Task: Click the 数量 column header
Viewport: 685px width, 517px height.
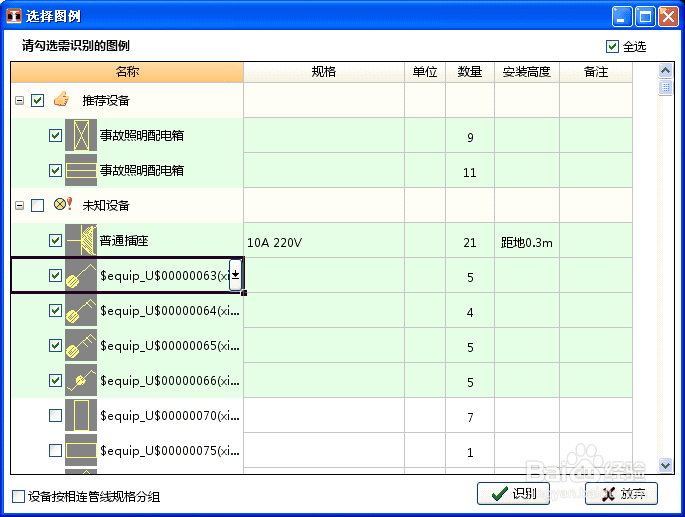Action: pyautogui.click(x=470, y=72)
